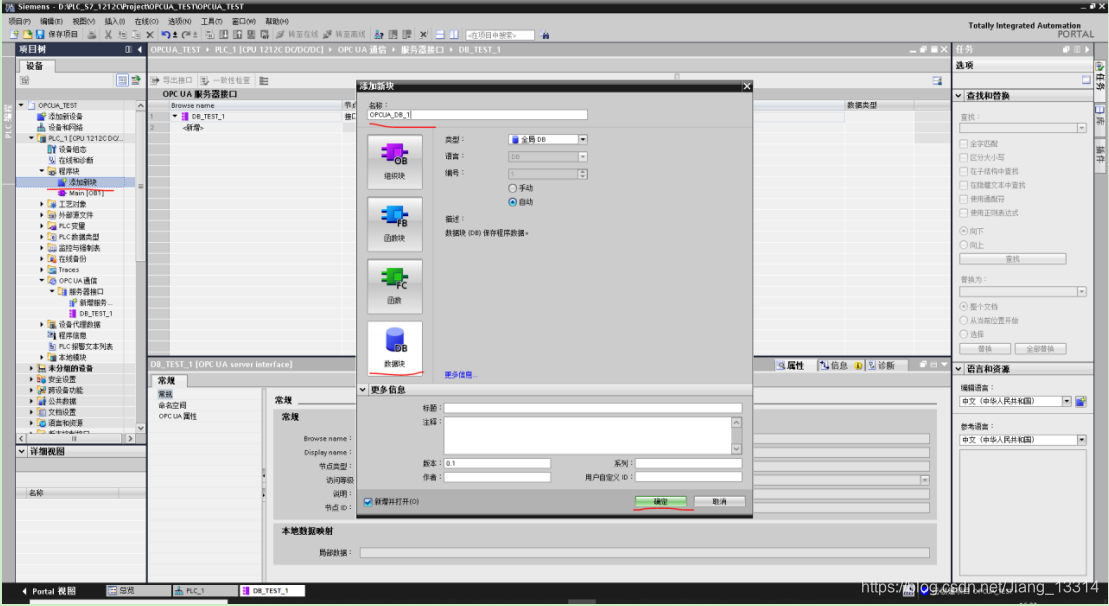Image resolution: width=1109 pixels, height=606 pixels.
Task: Switch to the 诊断 diagnostics tab
Action: coord(882,366)
